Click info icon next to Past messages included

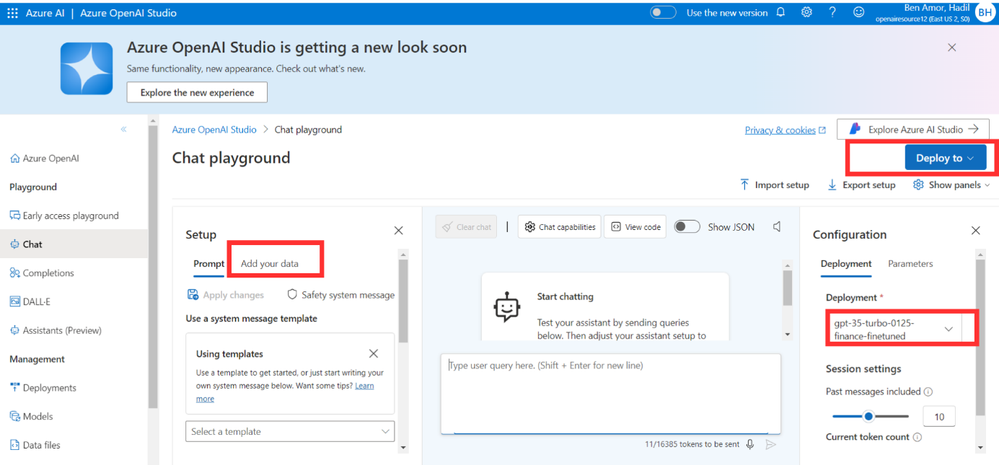coord(928,392)
